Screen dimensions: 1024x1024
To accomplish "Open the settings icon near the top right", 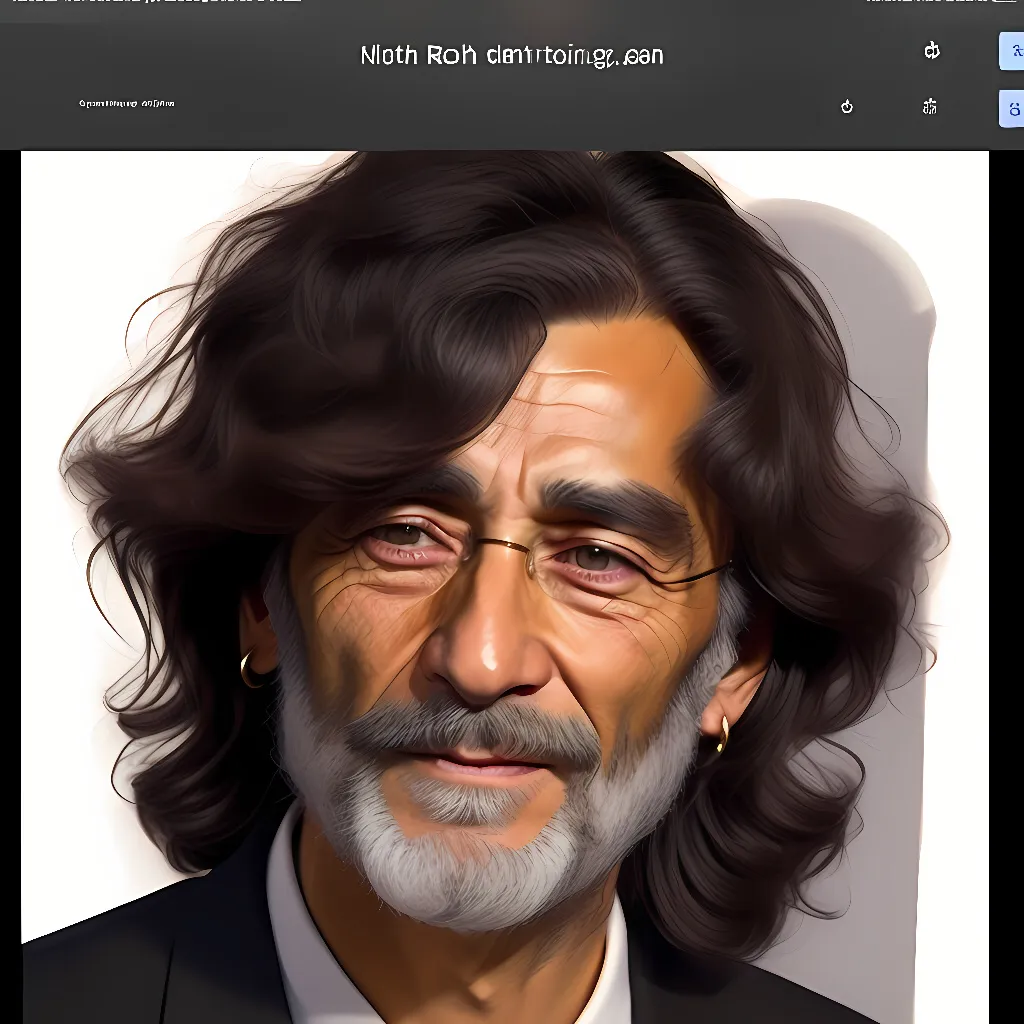I will [x=932, y=107].
